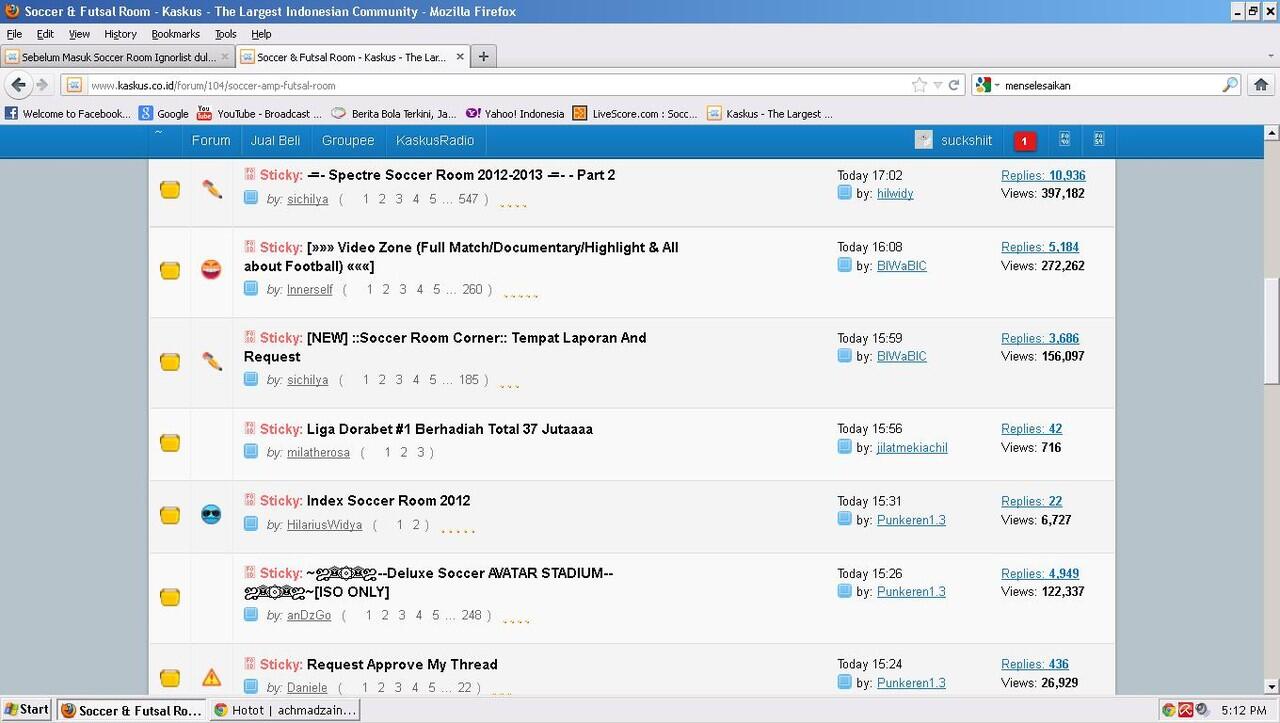Open the Forum link in navbar
Screen dimensions: 1280x723
pyautogui.click(x=211, y=140)
